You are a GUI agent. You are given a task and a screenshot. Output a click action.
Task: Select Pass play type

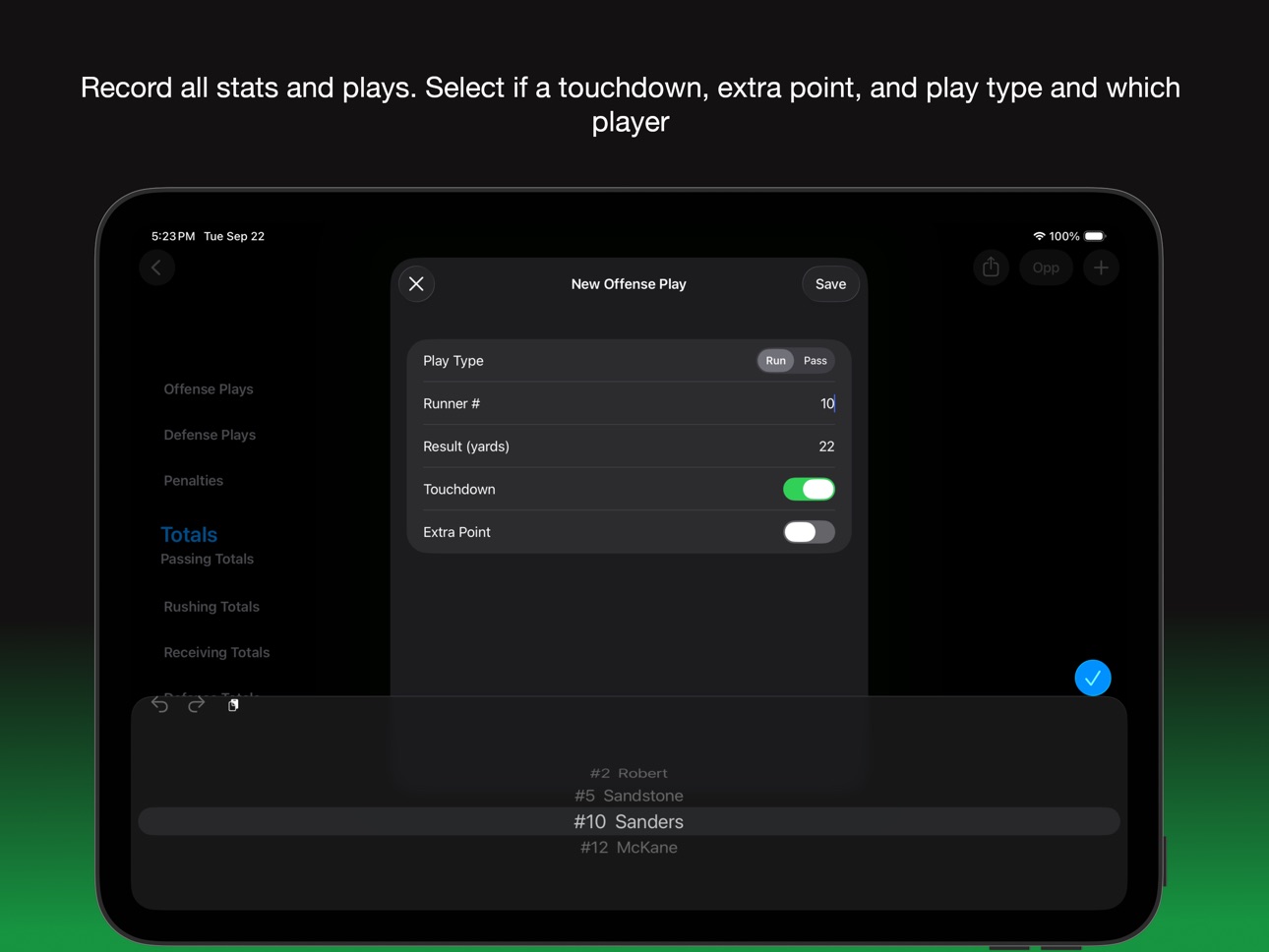[x=816, y=361]
